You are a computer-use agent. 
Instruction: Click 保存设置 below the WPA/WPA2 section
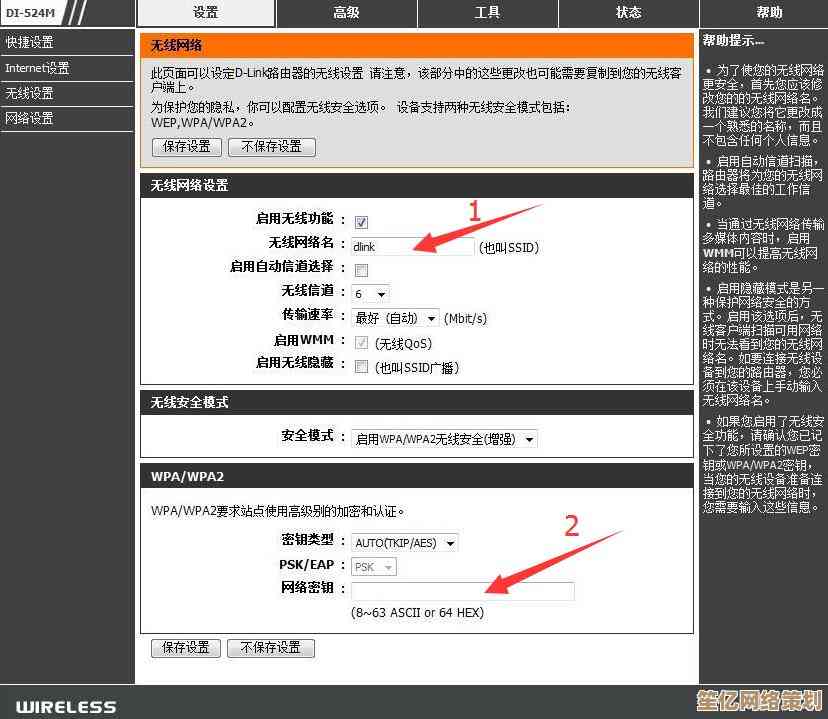tap(186, 648)
